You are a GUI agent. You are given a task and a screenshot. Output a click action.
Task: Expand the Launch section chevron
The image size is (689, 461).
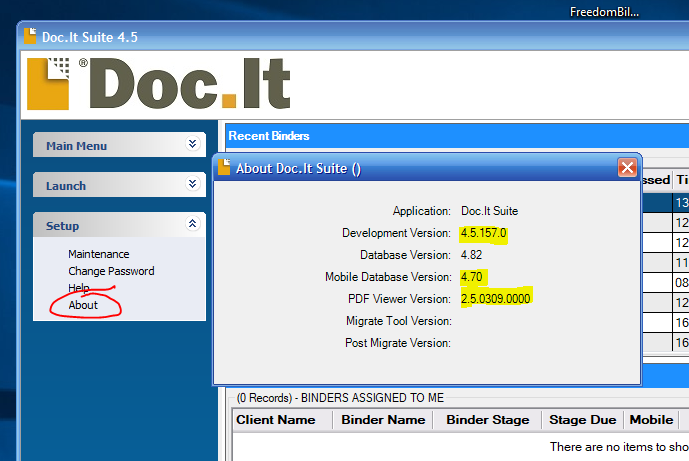[192, 184]
